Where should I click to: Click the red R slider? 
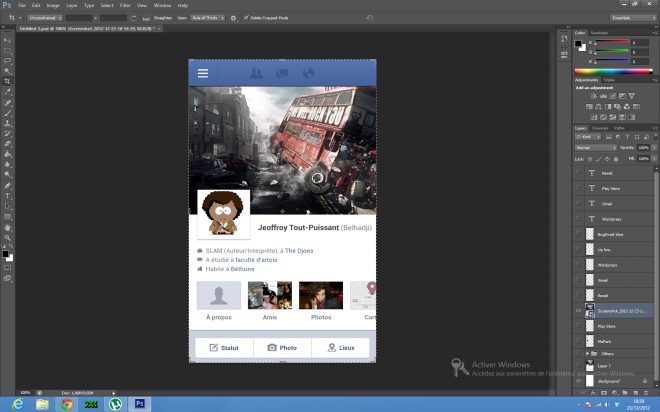click(612, 41)
